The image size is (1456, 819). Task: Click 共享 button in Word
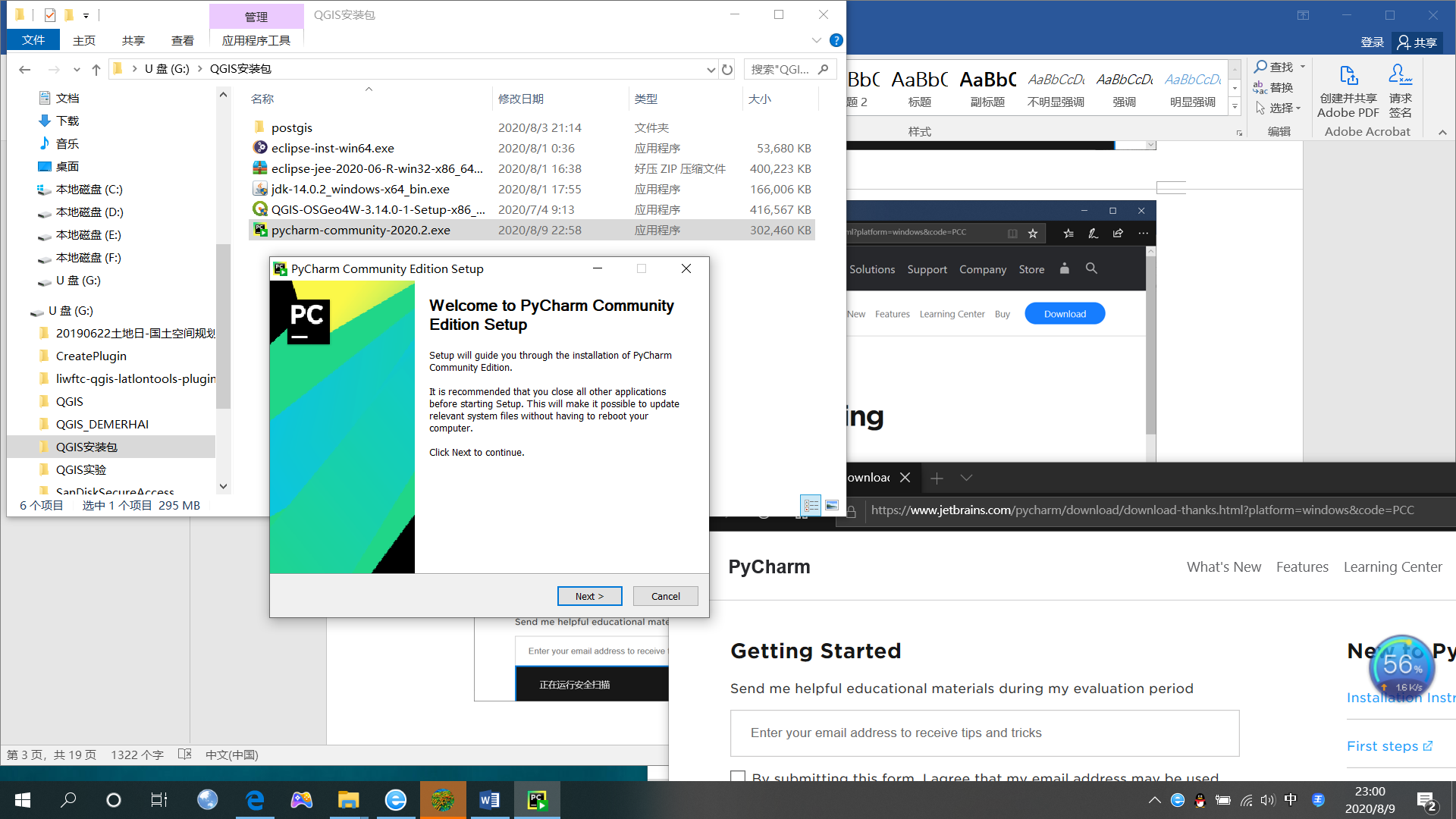tap(1417, 42)
